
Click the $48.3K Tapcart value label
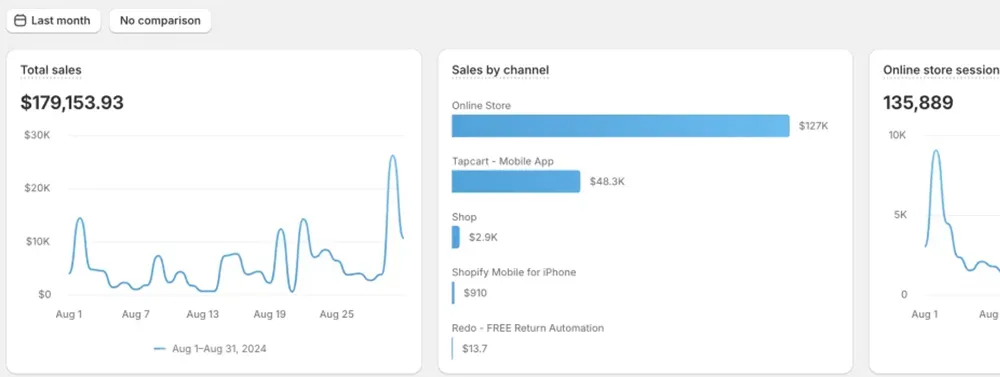click(x=607, y=182)
